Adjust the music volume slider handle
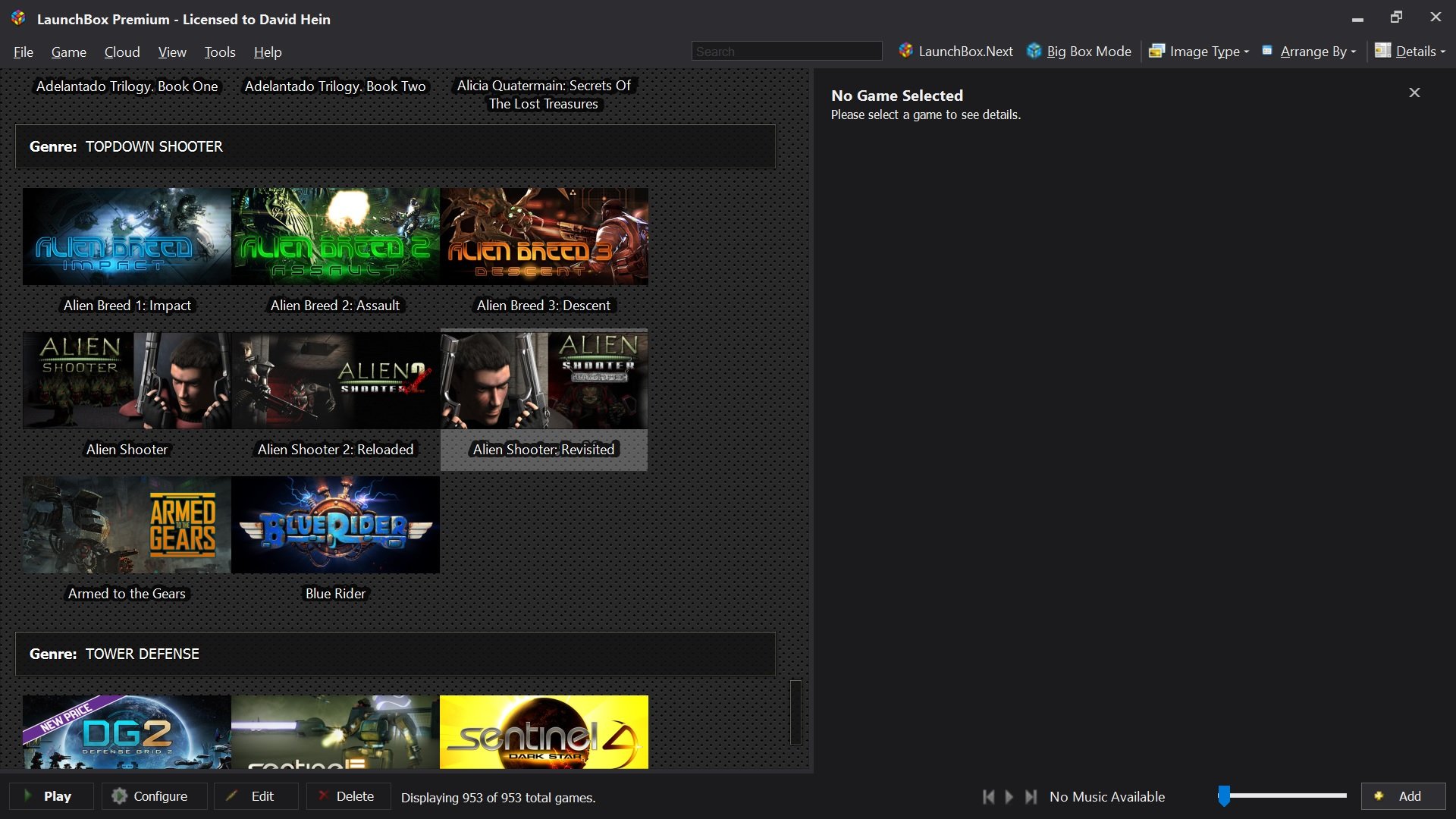The image size is (1456, 819). tap(1223, 795)
